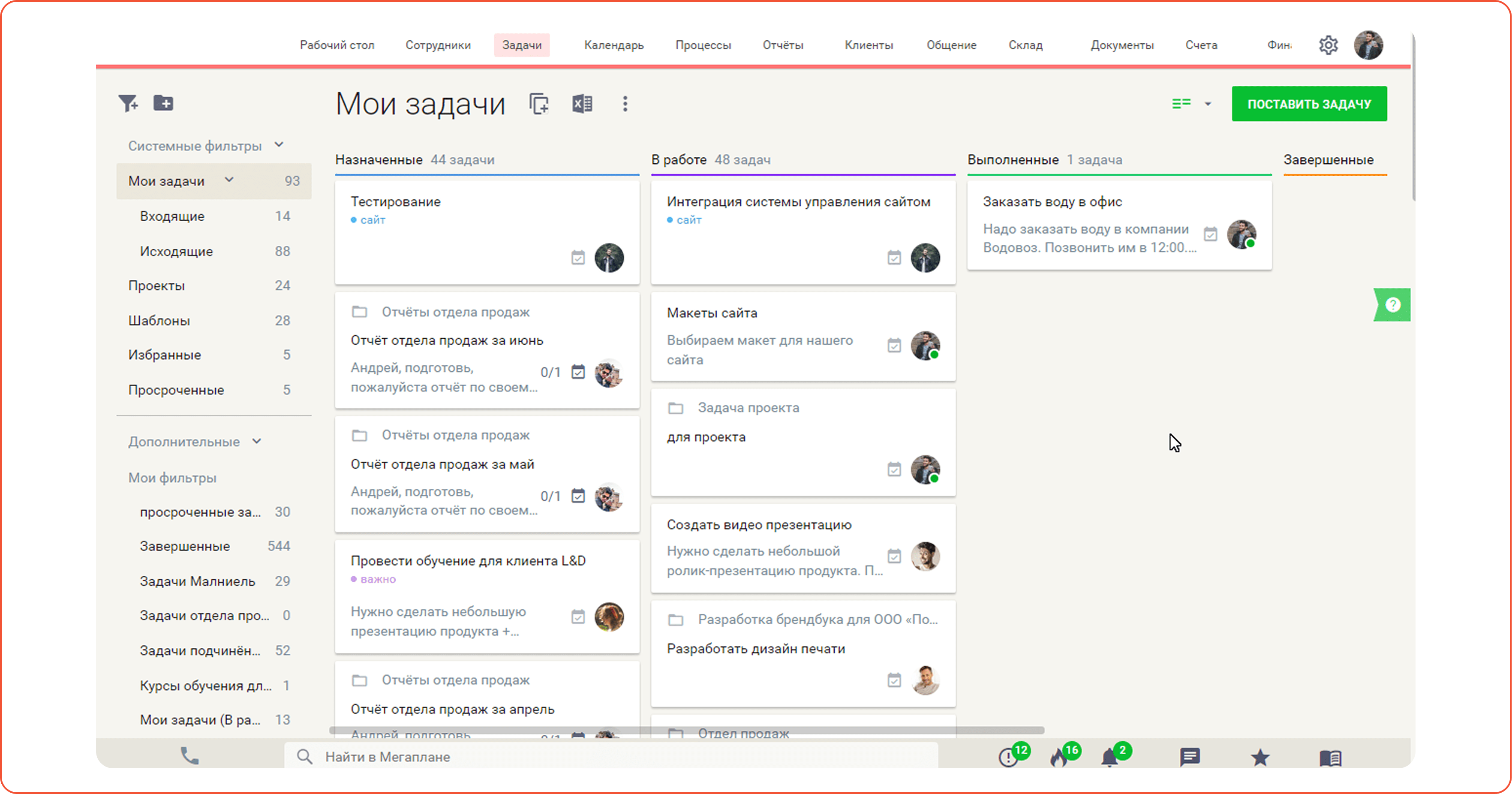Click the ПОСТАВИТЬ ЗАДАЧУ button
Screen dimensions: 1512x794
pos(1309,104)
